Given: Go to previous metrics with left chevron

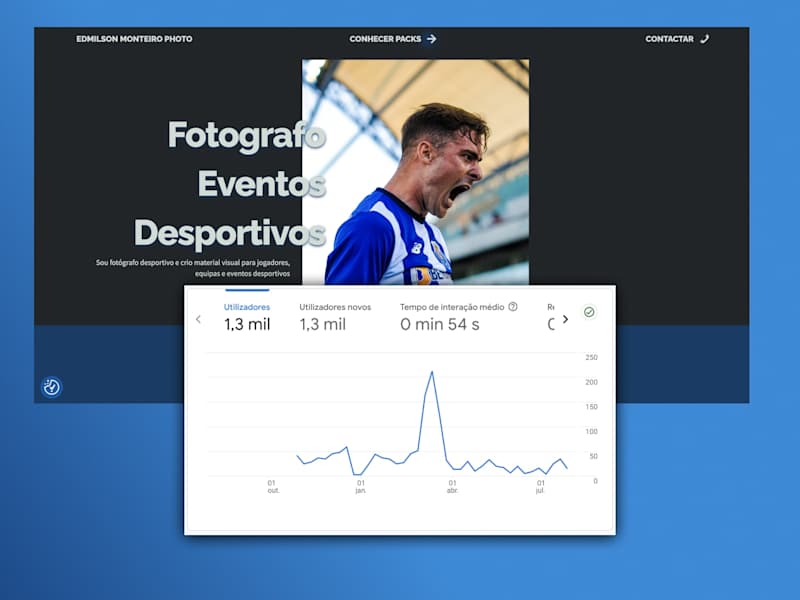Looking at the screenshot, I should 198,319.
